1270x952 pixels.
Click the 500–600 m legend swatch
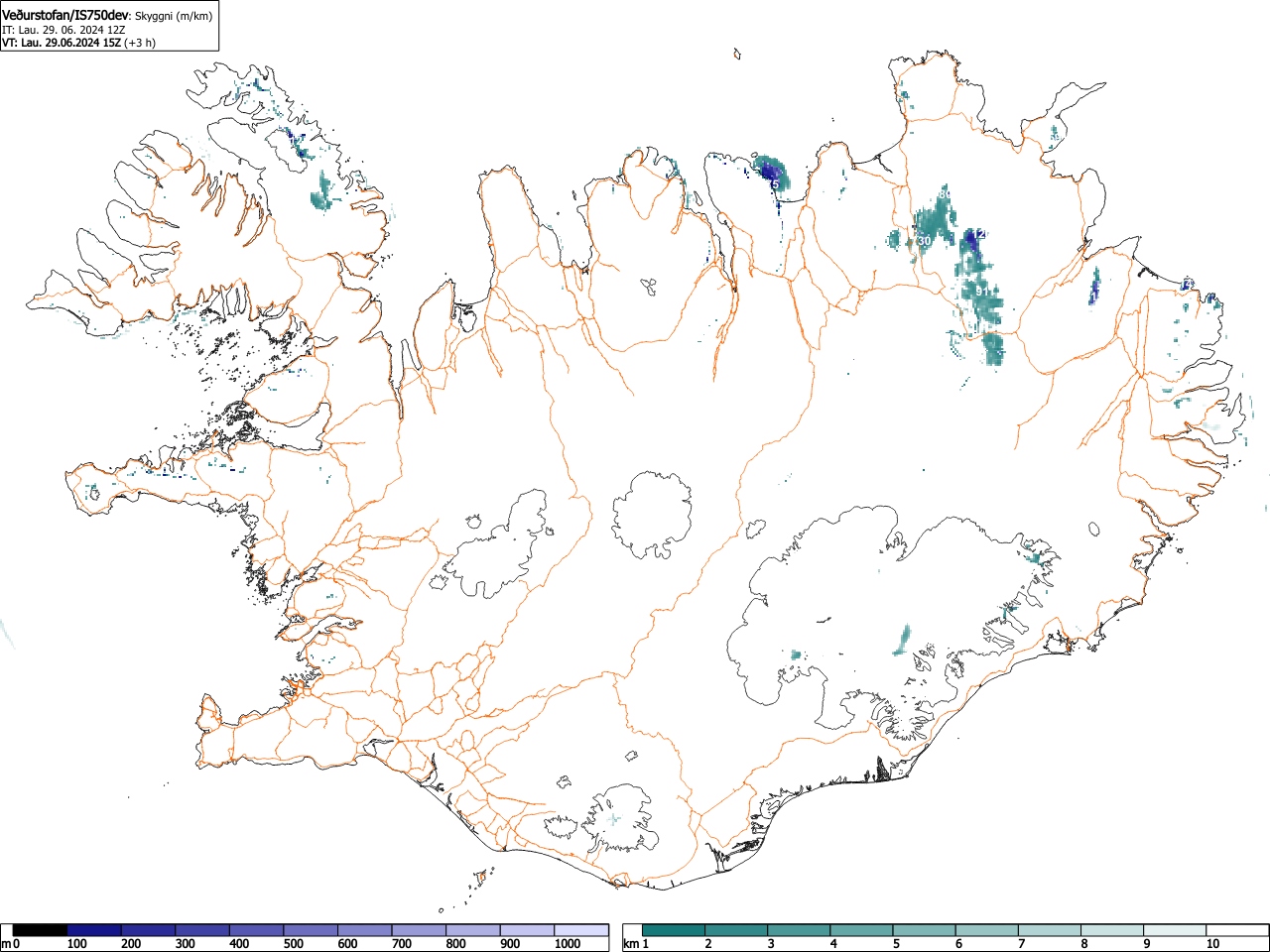tap(311, 930)
